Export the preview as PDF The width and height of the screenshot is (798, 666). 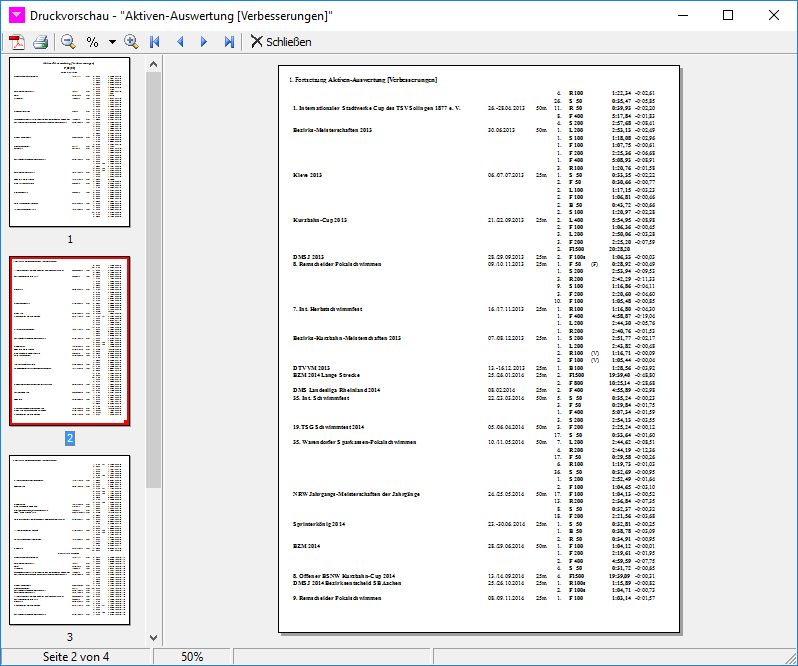coord(17,42)
